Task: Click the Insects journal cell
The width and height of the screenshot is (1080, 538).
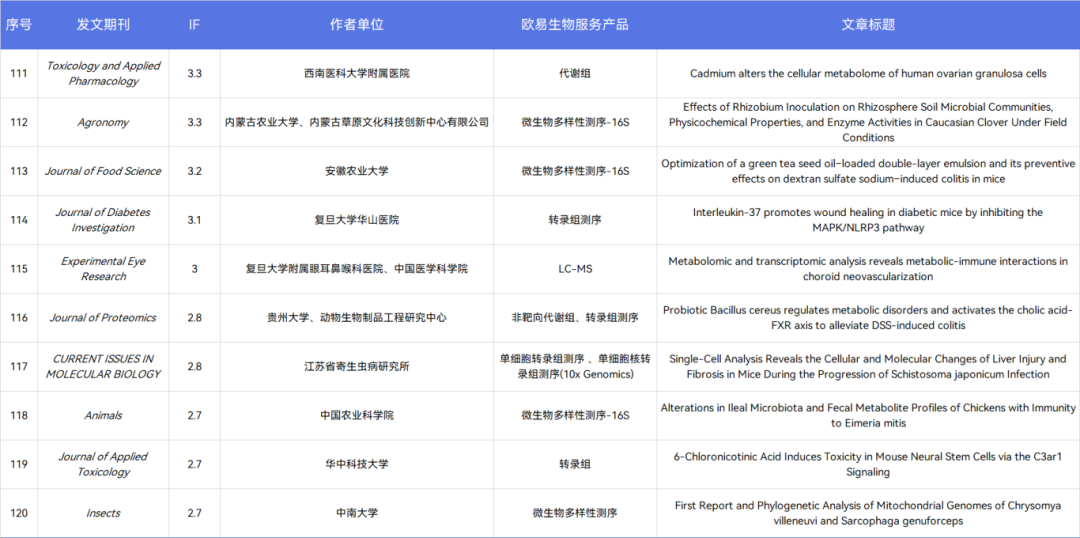Action: coord(103,513)
